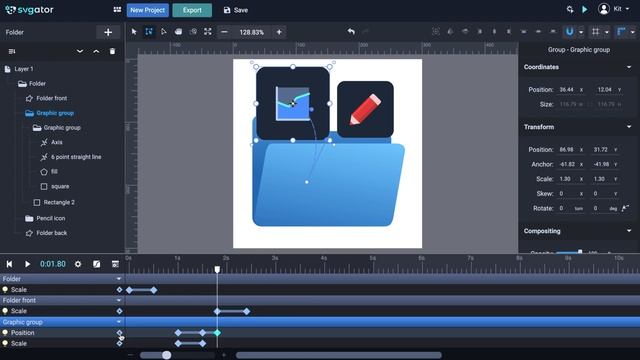Select the arrow selection tool
Image resolution: width=640 pixels, height=360 pixels.
pyautogui.click(x=134, y=32)
